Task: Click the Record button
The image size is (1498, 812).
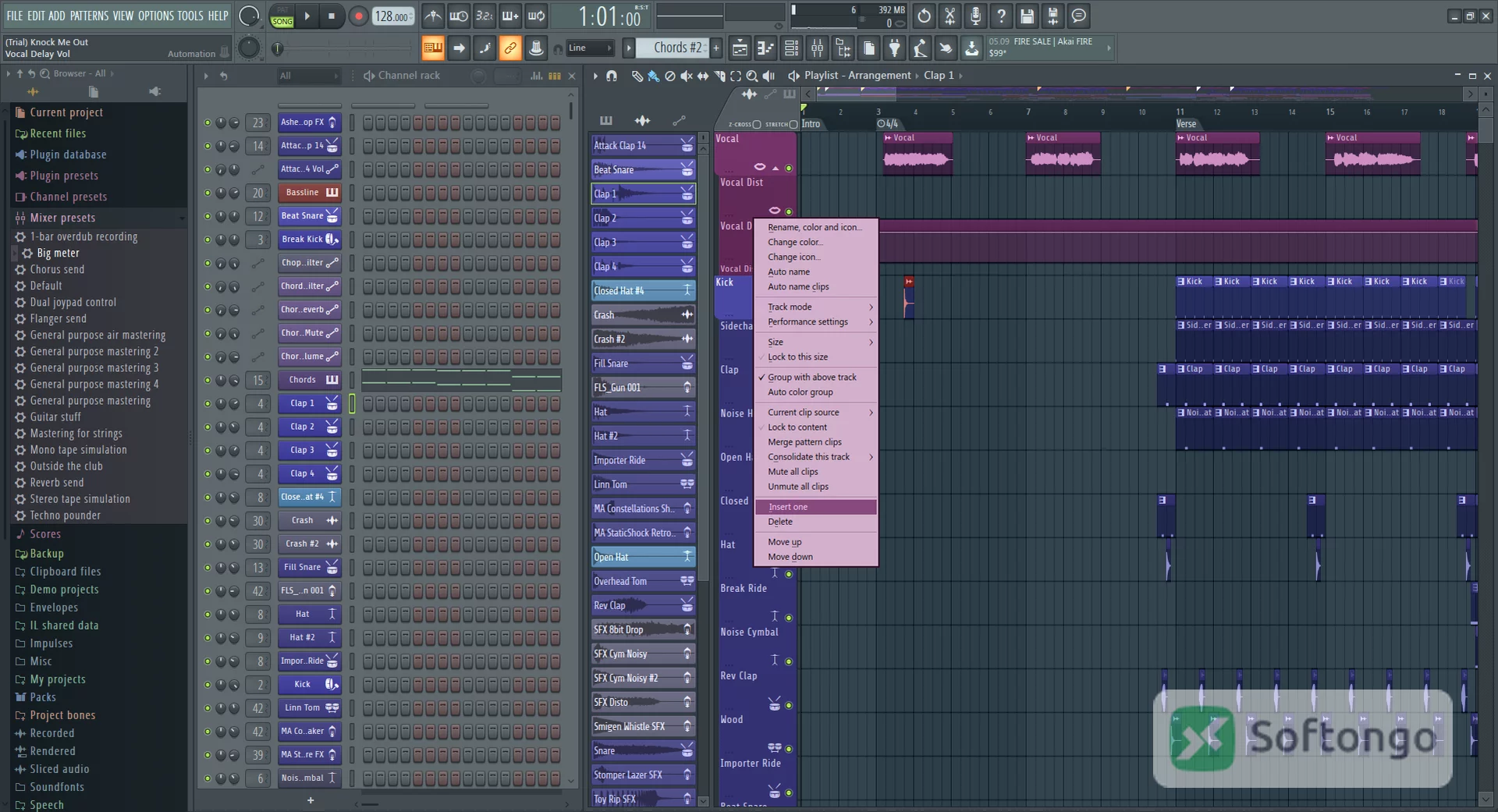Action: click(358, 16)
